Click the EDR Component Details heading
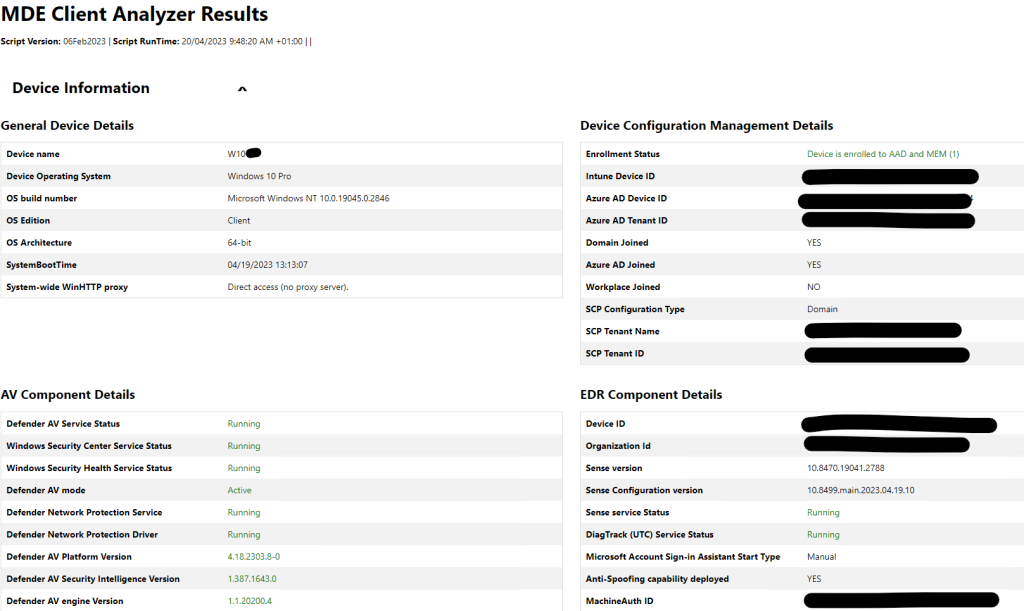This screenshot has width=1024, height=611. [x=651, y=395]
